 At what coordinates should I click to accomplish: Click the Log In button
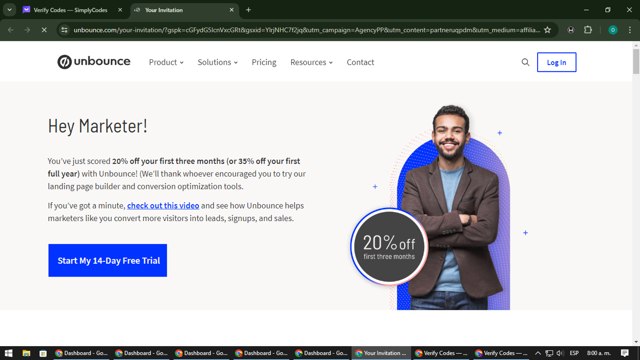coord(556,62)
